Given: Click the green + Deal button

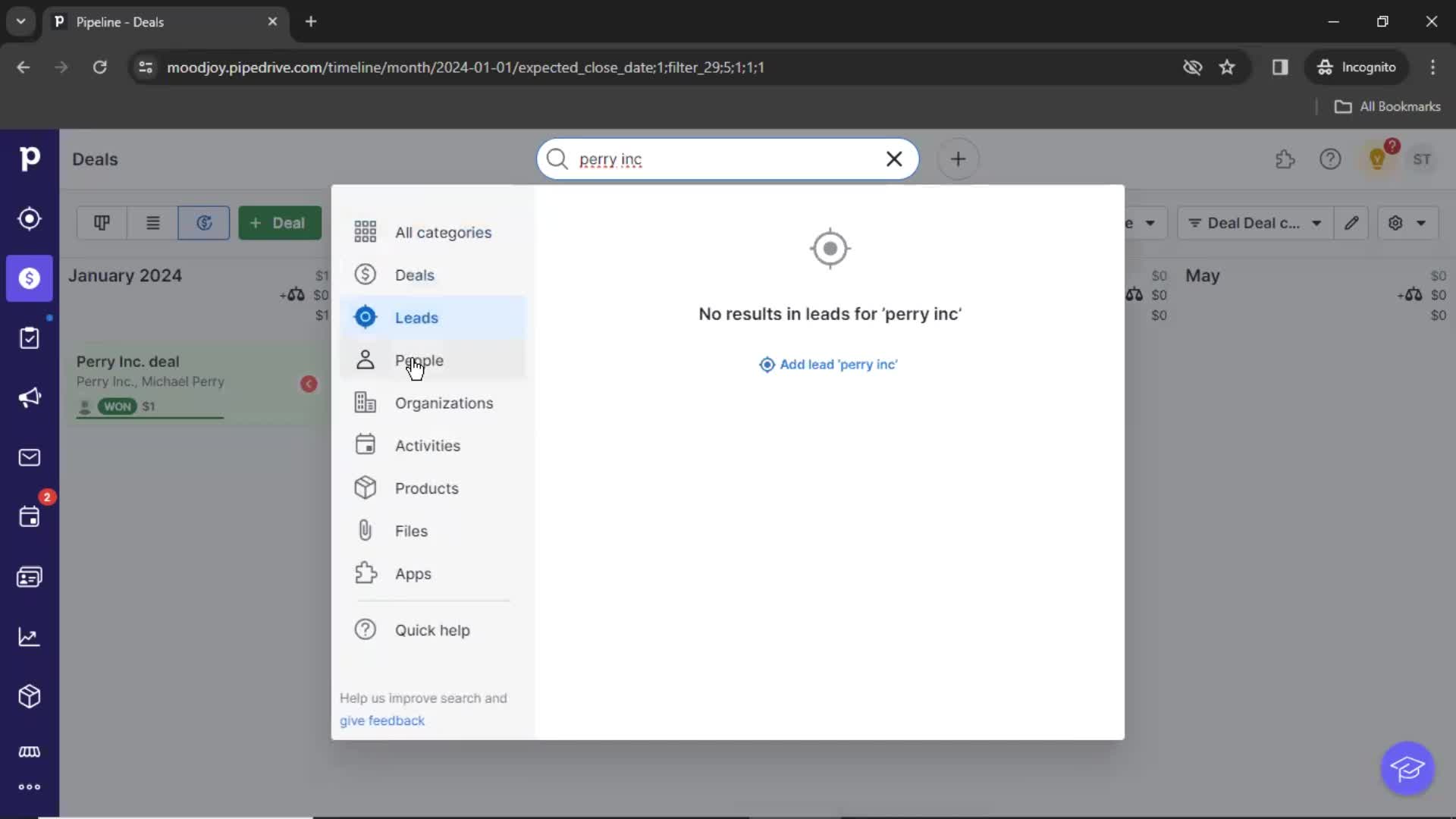Looking at the screenshot, I should pyautogui.click(x=280, y=223).
